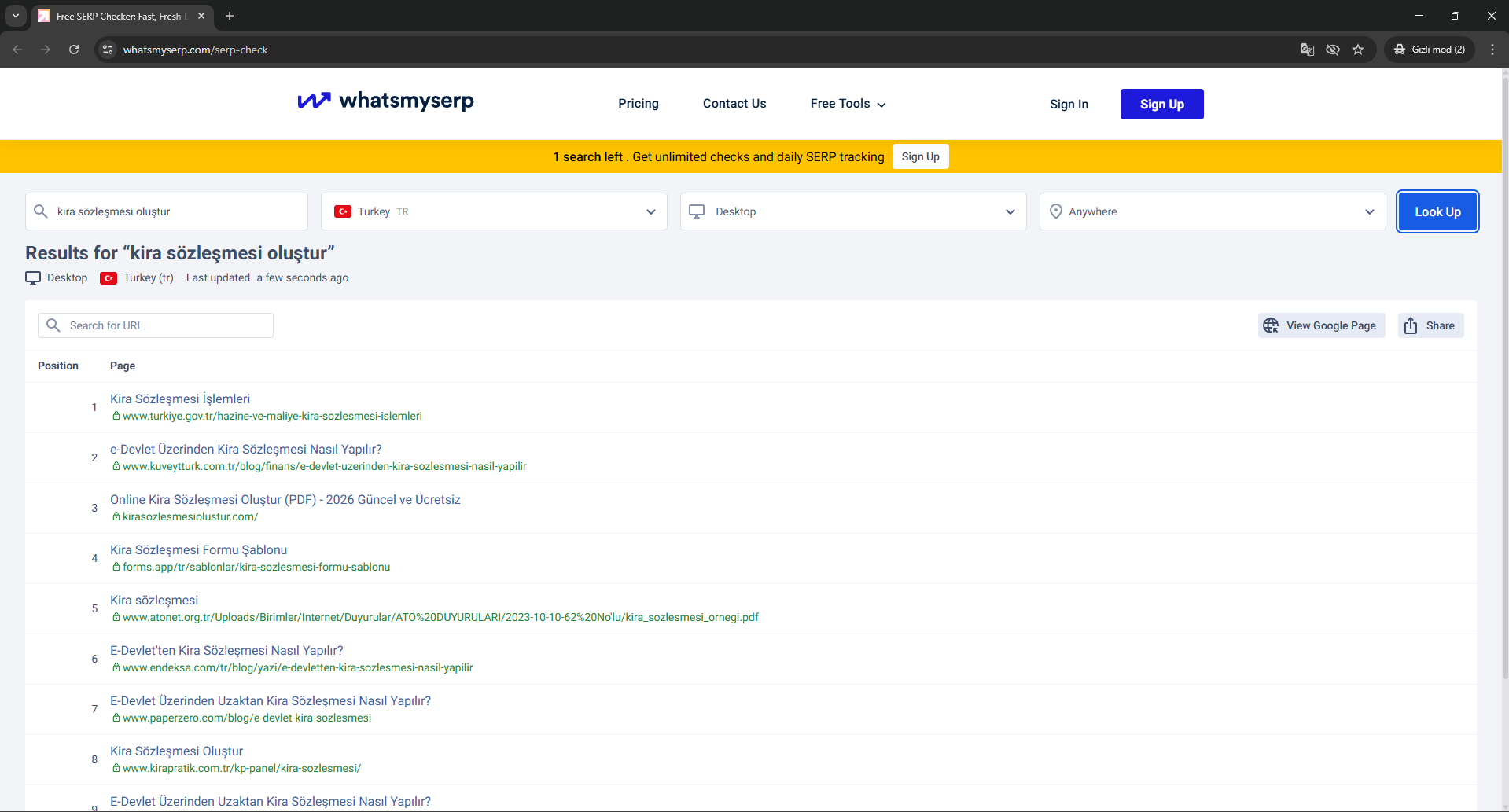Open the Anywhere location dropdown
Viewport: 1509px width, 812px height.
[x=1213, y=211]
